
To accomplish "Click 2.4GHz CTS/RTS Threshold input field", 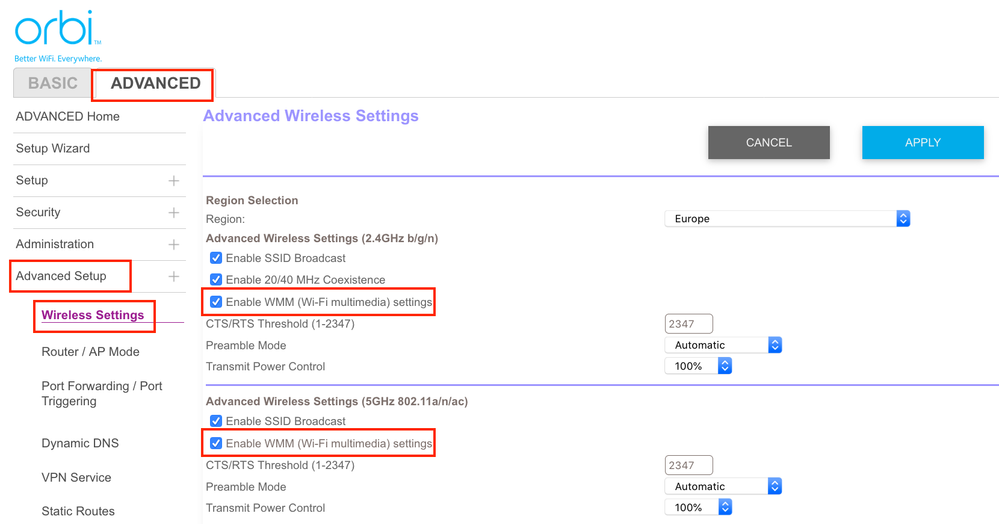I will [x=688, y=324].
